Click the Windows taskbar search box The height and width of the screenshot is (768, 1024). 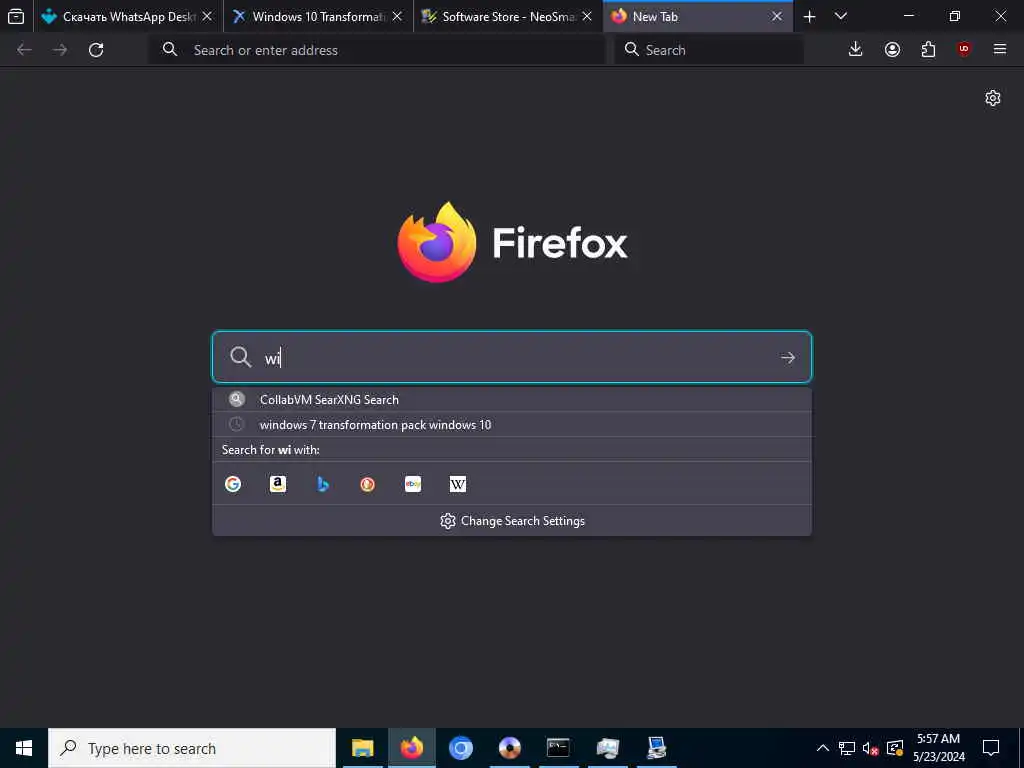[192, 748]
